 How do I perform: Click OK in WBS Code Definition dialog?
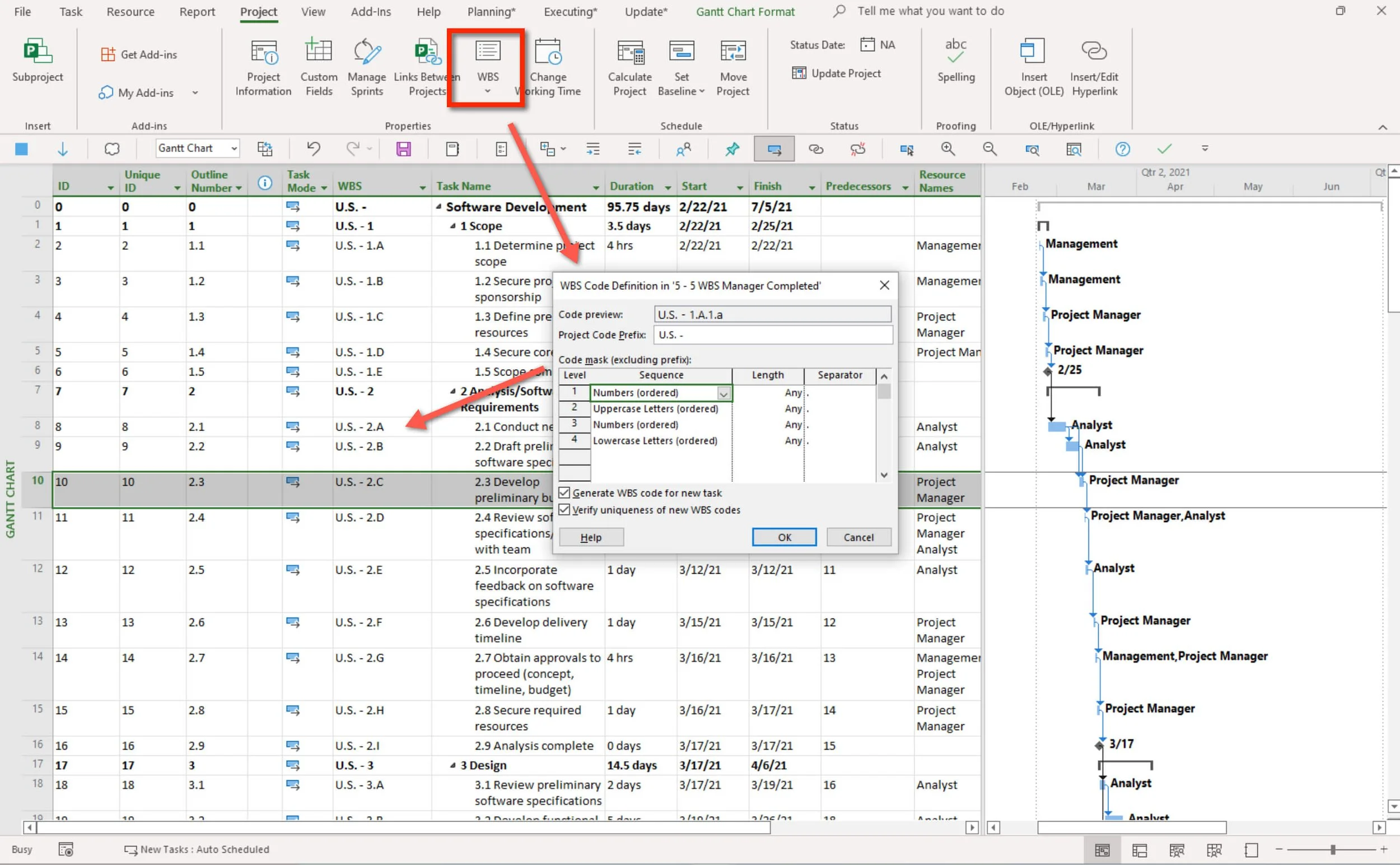(784, 537)
